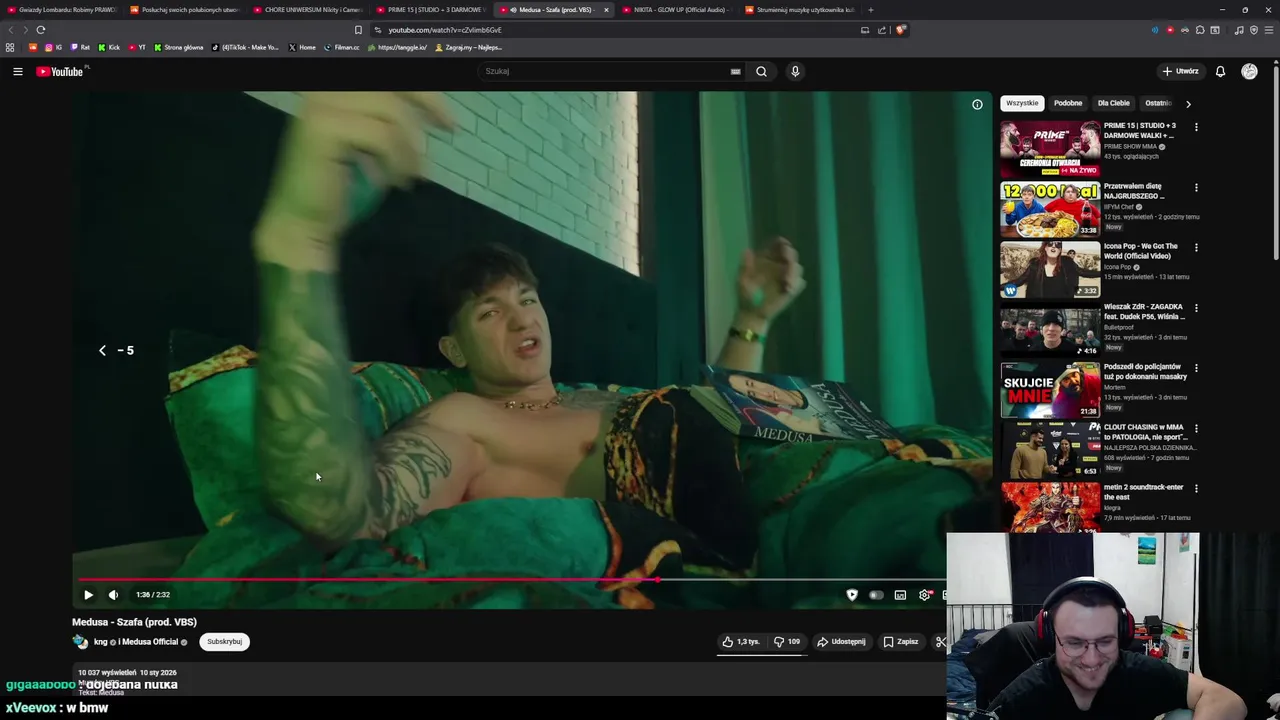Select the Wszystkie filter chip
This screenshot has width=1280, height=720.
pos(1022,103)
